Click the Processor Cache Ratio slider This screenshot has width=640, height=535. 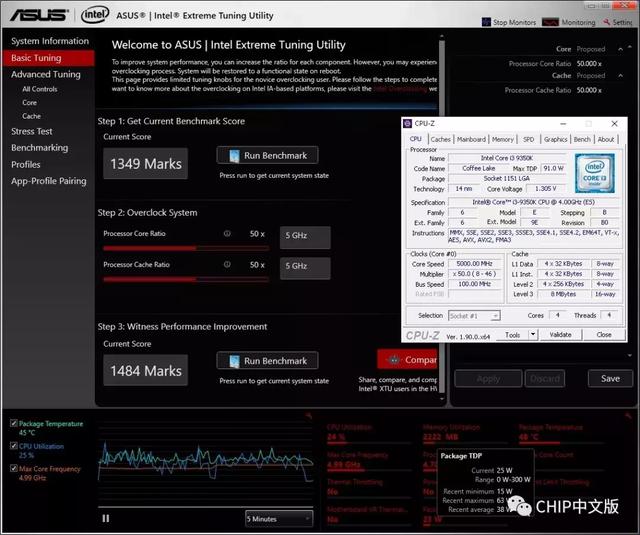tap(186, 280)
